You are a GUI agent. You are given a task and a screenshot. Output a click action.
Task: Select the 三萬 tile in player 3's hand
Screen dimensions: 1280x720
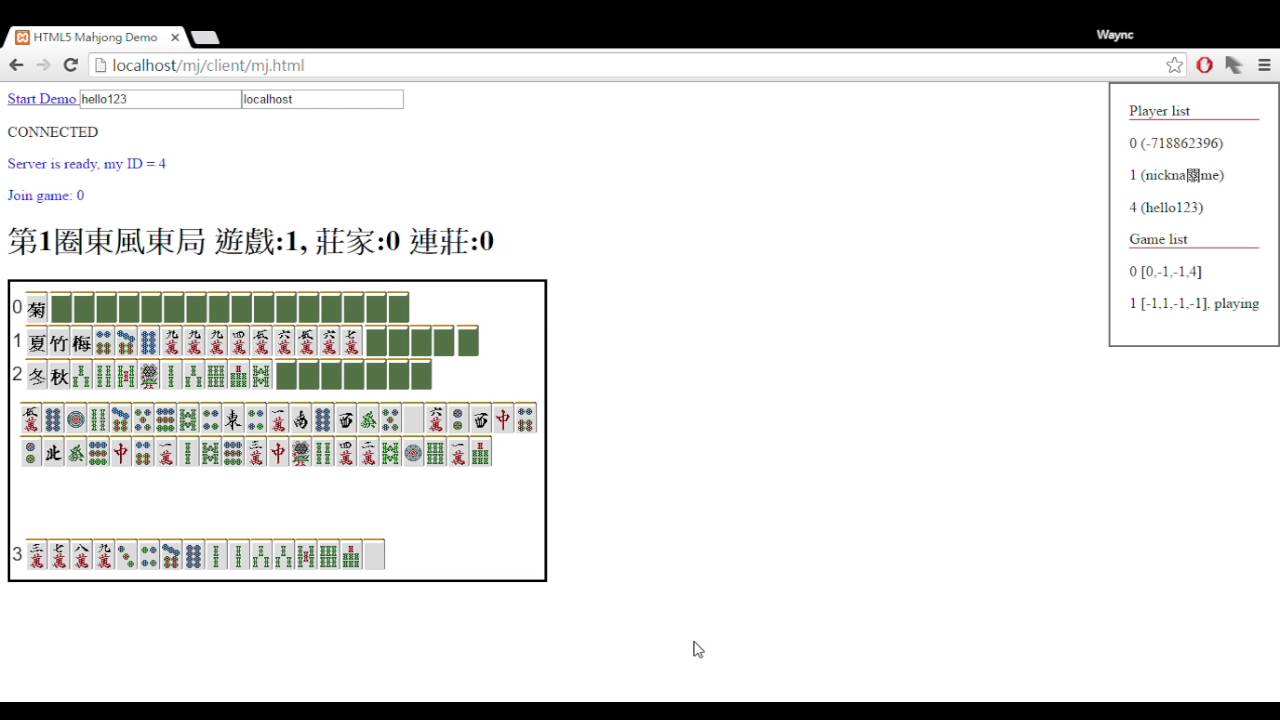(x=37, y=554)
